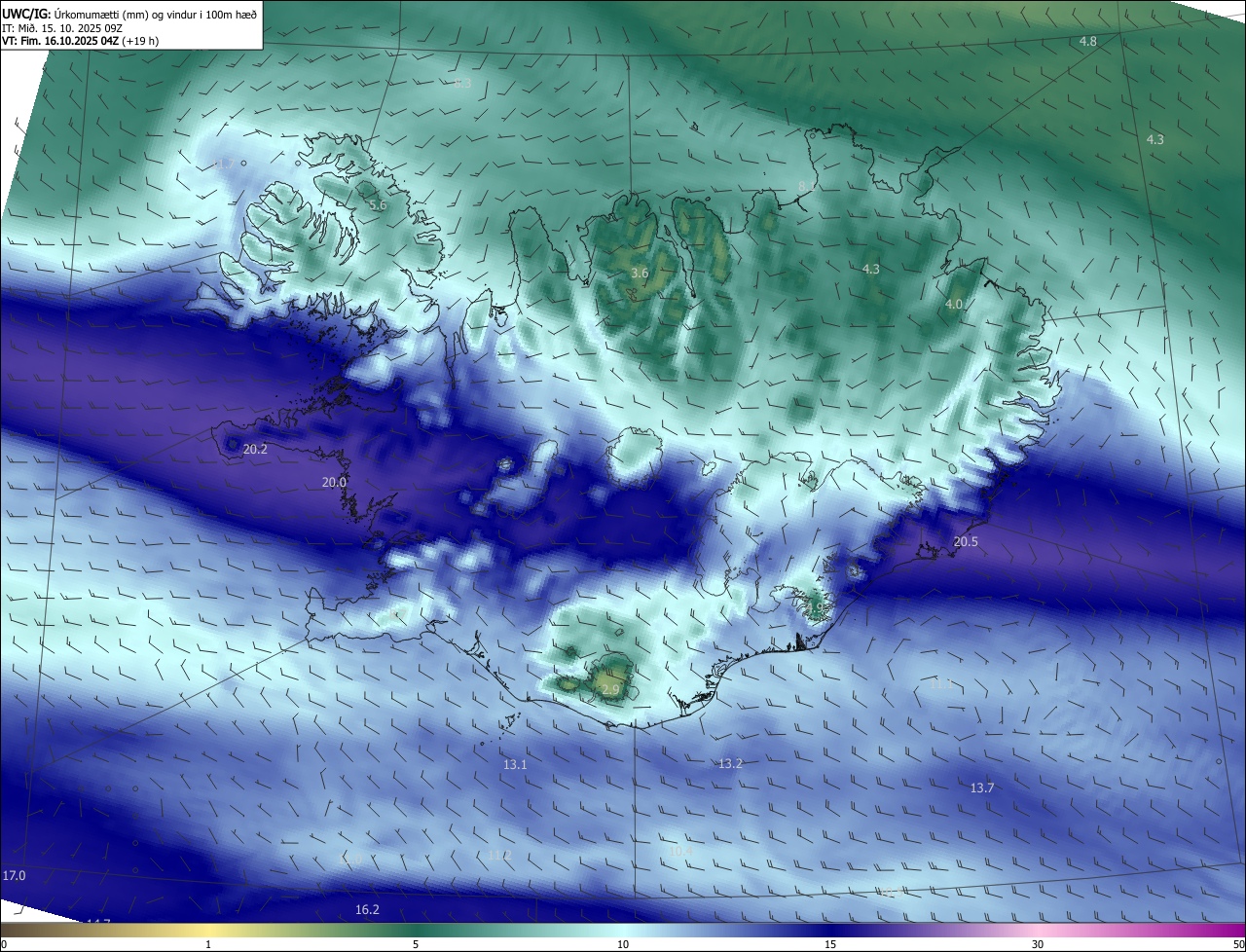Viewport: 1246px width, 952px height.
Task: Click the faint 11.7 value label
Action: pos(222,164)
